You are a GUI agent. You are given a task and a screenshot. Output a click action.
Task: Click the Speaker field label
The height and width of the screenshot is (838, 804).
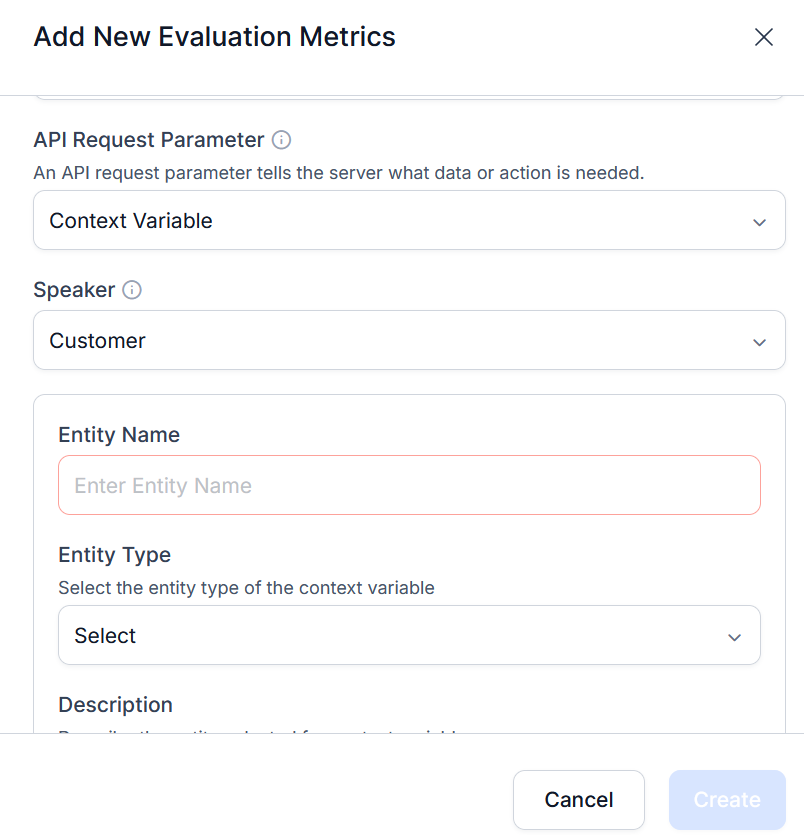(74, 290)
